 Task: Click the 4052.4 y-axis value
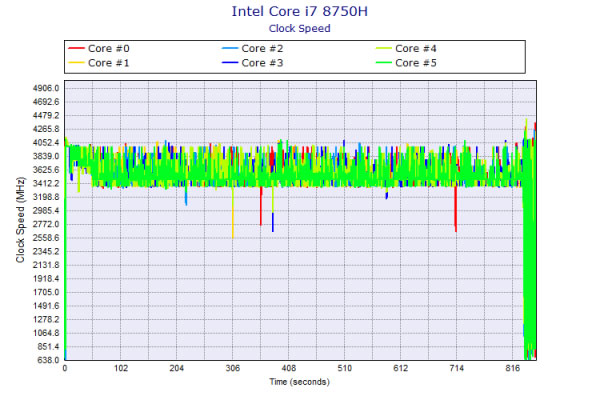[46, 143]
